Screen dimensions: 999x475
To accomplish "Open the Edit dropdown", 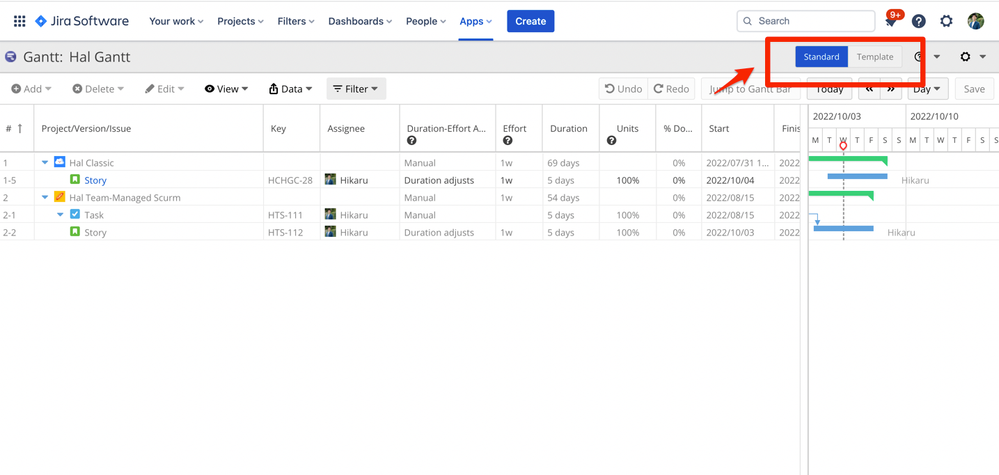I will tap(164, 89).
